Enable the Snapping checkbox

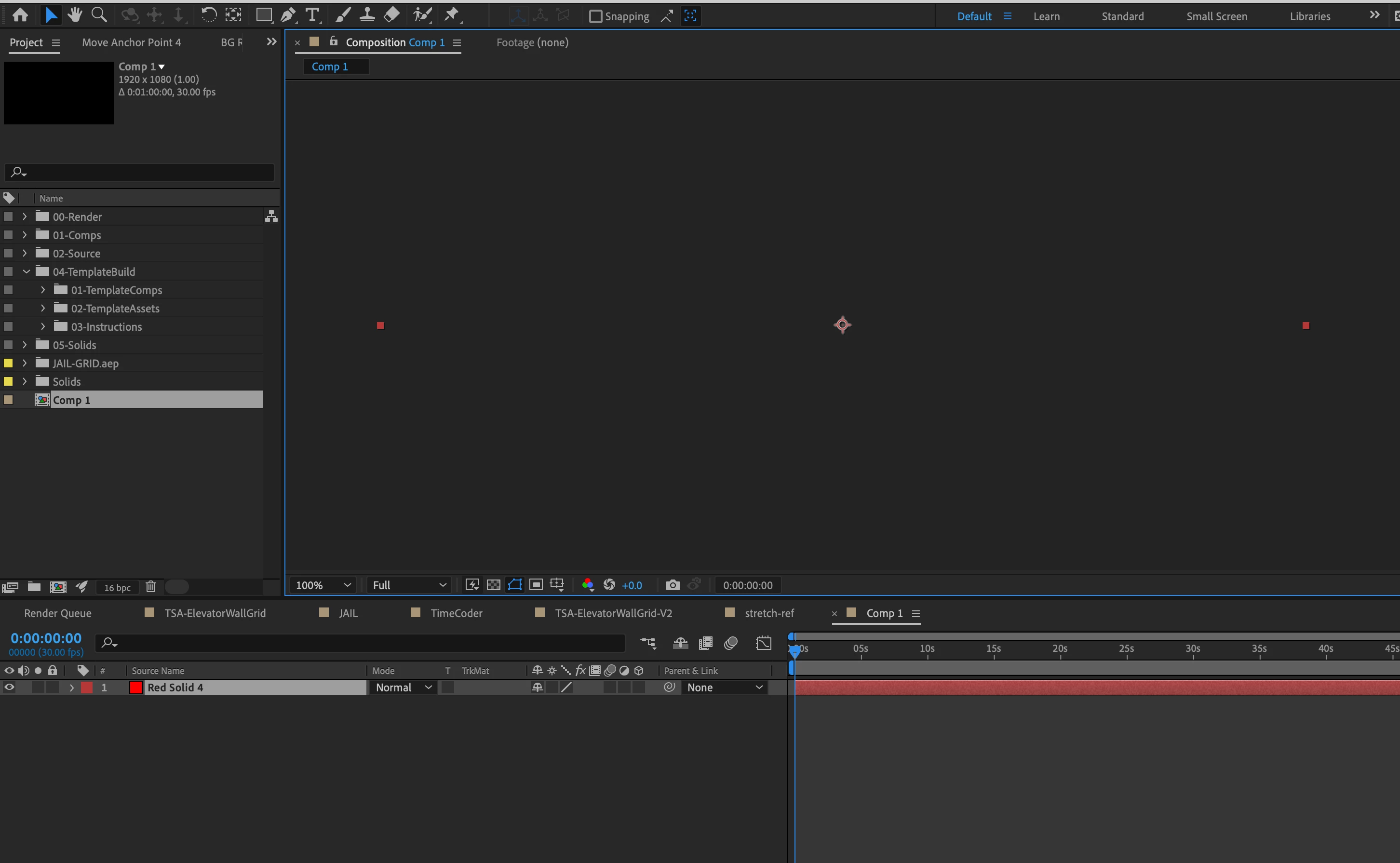point(595,16)
